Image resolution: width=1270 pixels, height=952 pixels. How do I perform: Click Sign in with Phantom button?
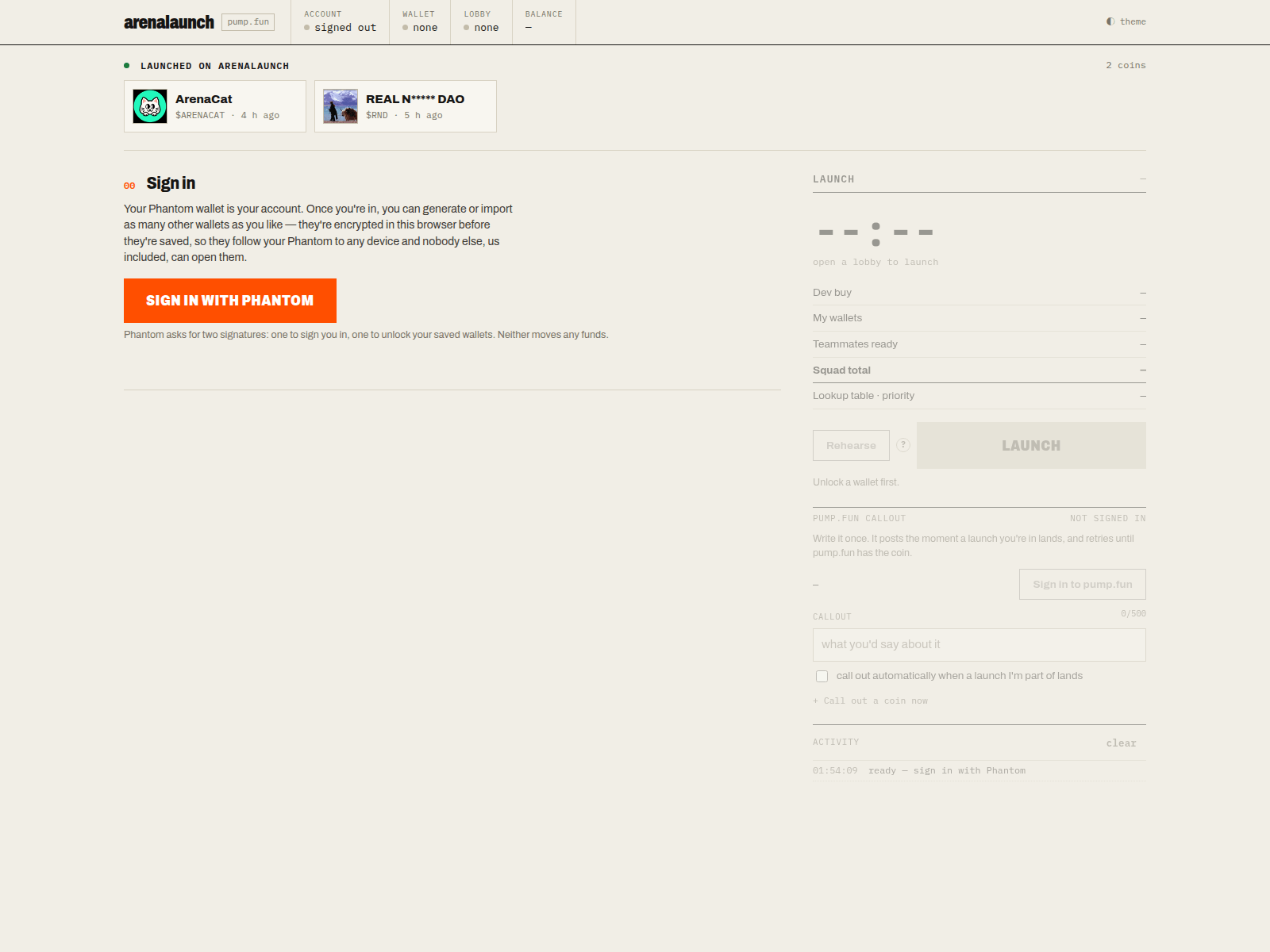[x=230, y=301]
